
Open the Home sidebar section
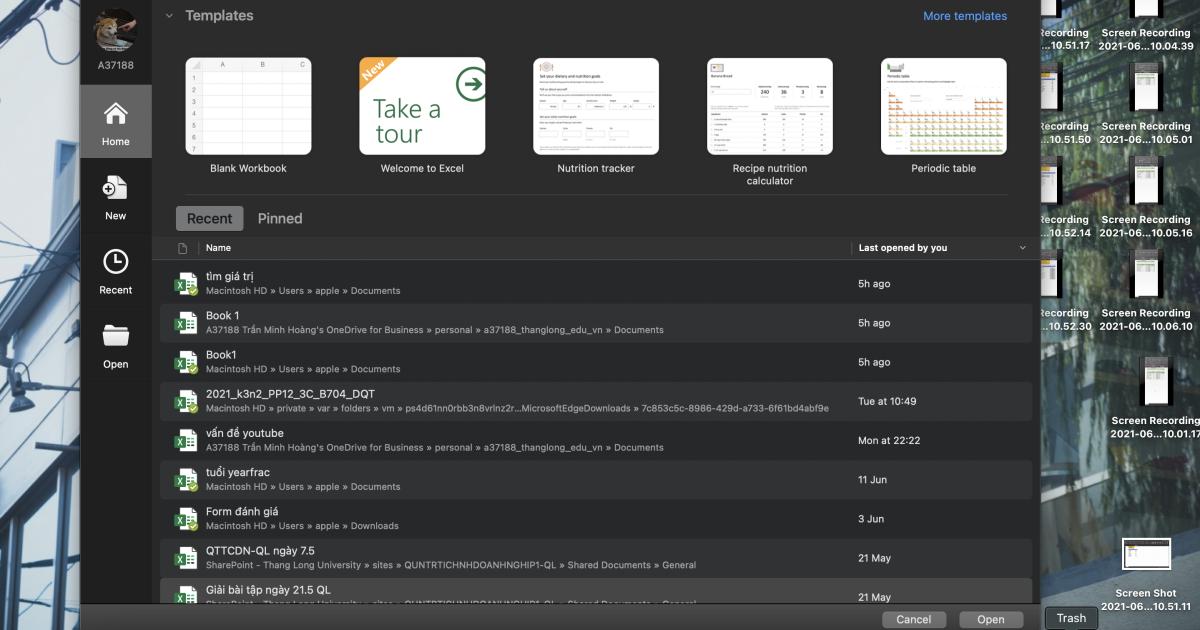pyautogui.click(x=116, y=122)
